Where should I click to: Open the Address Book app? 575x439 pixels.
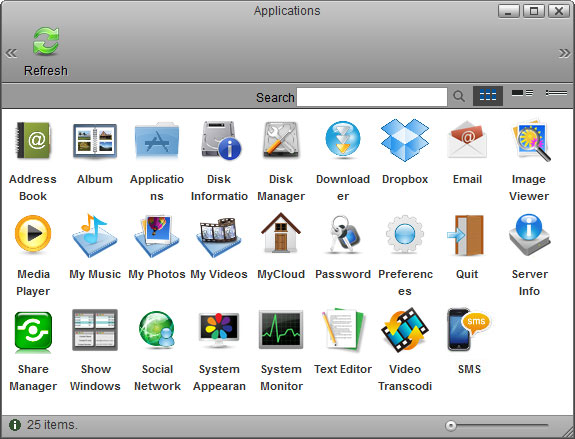pos(33,140)
